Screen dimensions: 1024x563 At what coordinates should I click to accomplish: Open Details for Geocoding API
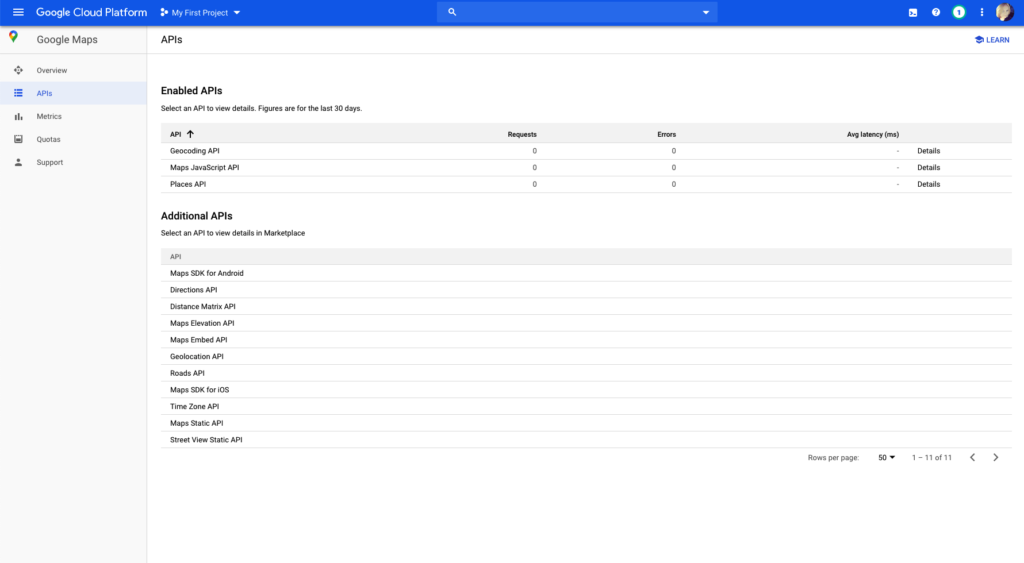928,151
